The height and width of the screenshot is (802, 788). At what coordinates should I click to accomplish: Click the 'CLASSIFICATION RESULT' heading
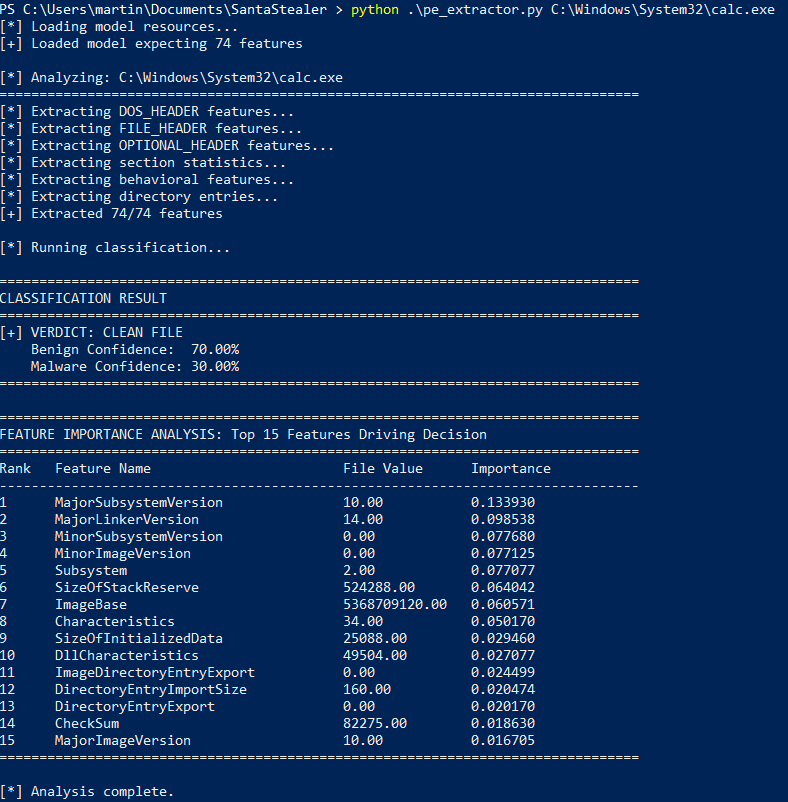pos(83,299)
